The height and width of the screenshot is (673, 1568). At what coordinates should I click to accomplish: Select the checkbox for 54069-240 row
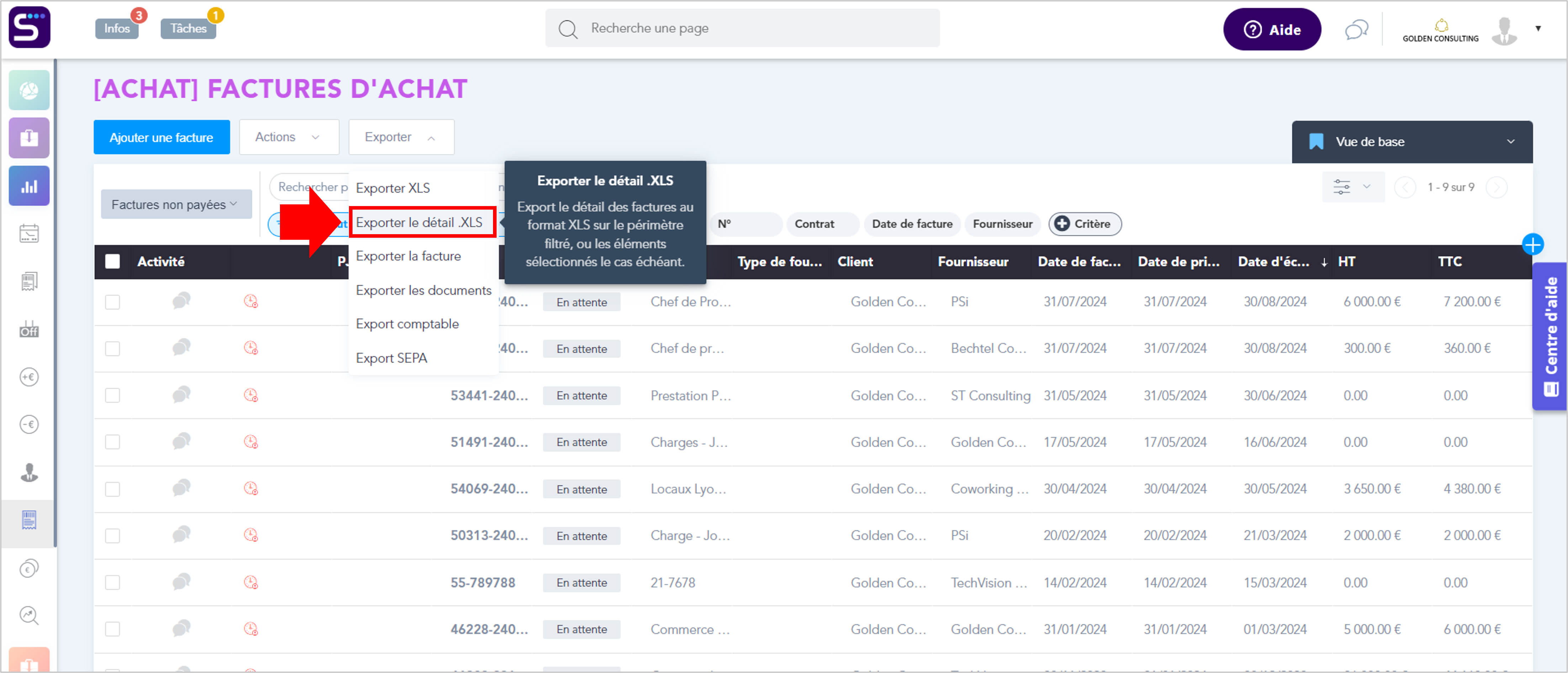pos(113,489)
